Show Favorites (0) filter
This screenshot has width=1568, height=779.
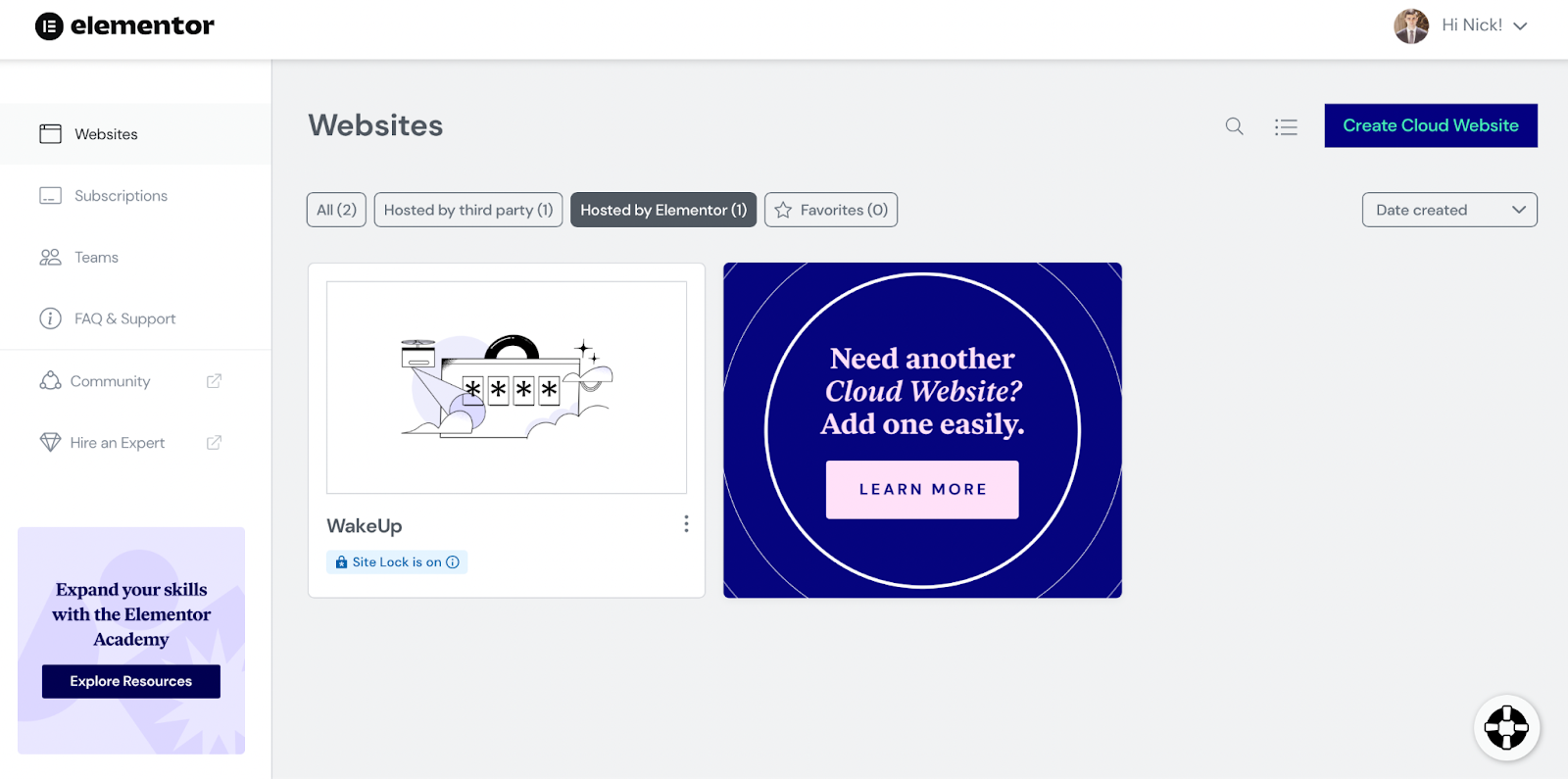tap(831, 210)
